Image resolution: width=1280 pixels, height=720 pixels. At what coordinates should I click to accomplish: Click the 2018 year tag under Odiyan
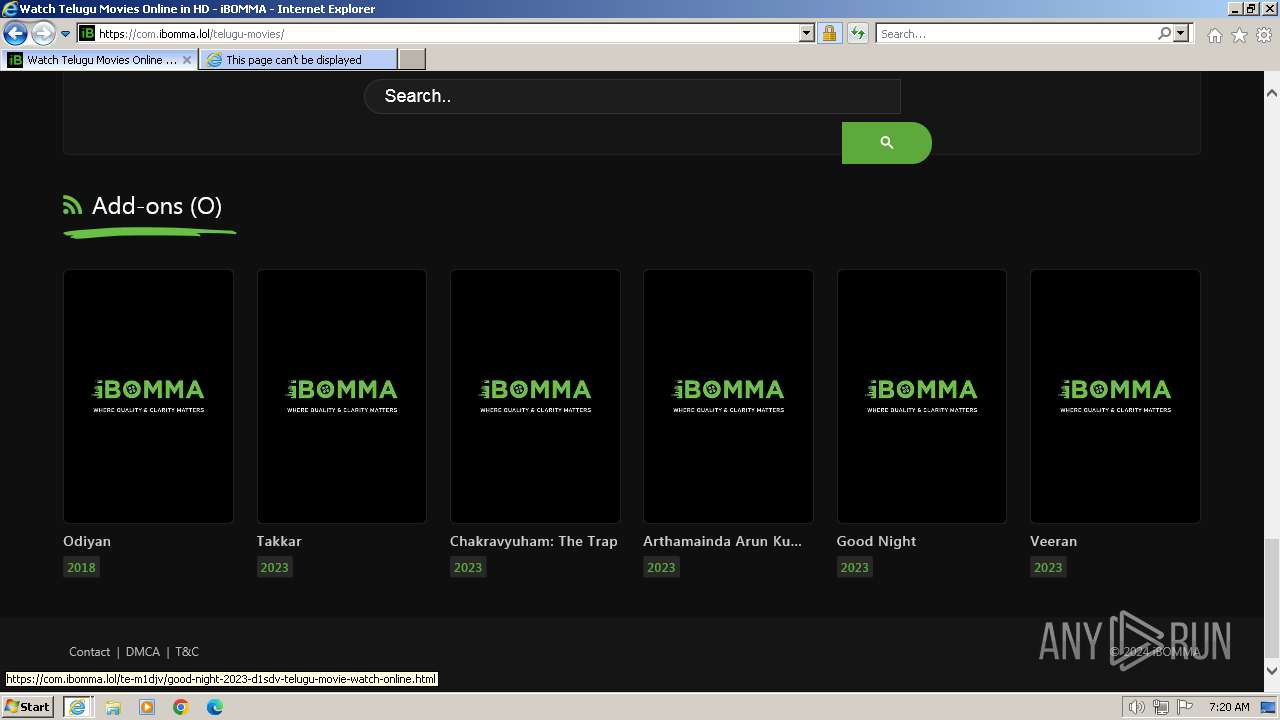click(81, 567)
